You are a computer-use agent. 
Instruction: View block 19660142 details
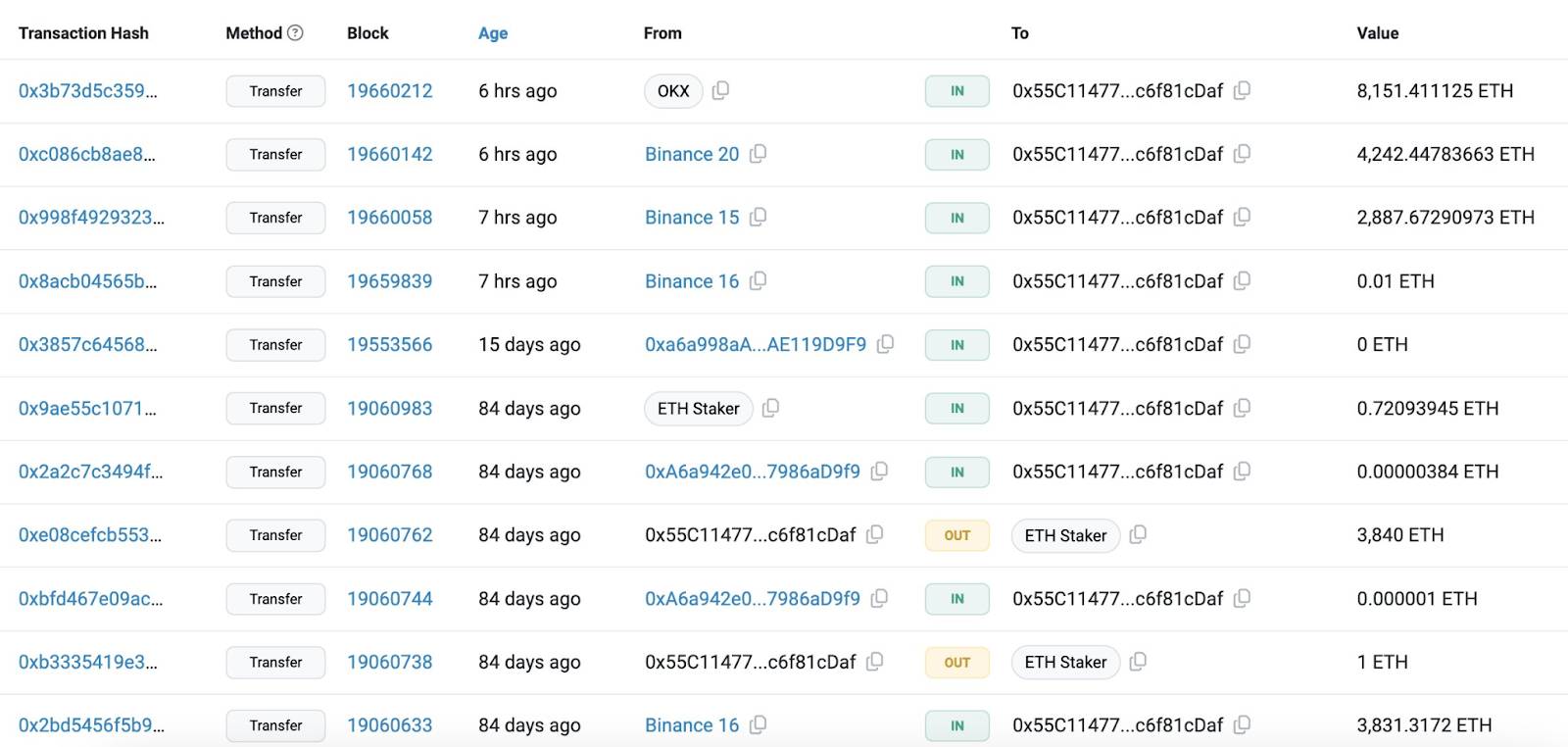click(x=390, y=154)
